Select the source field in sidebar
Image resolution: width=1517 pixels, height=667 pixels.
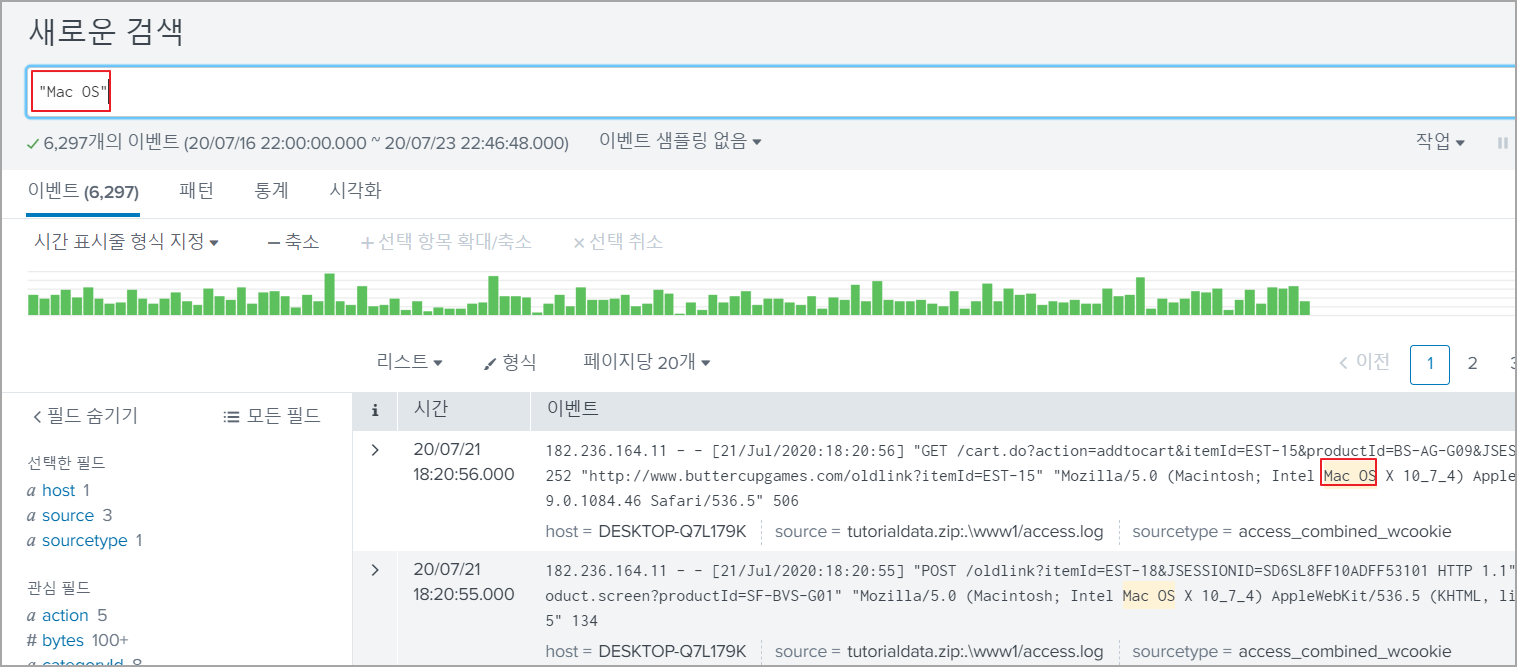[x=69, y=515]
